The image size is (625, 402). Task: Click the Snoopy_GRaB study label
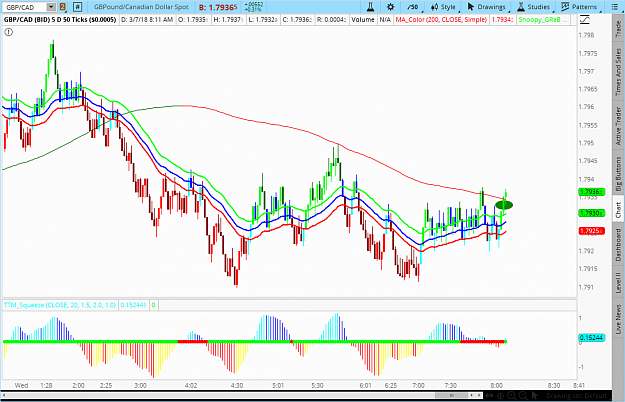pyautogui.click(x=543, y=19)
